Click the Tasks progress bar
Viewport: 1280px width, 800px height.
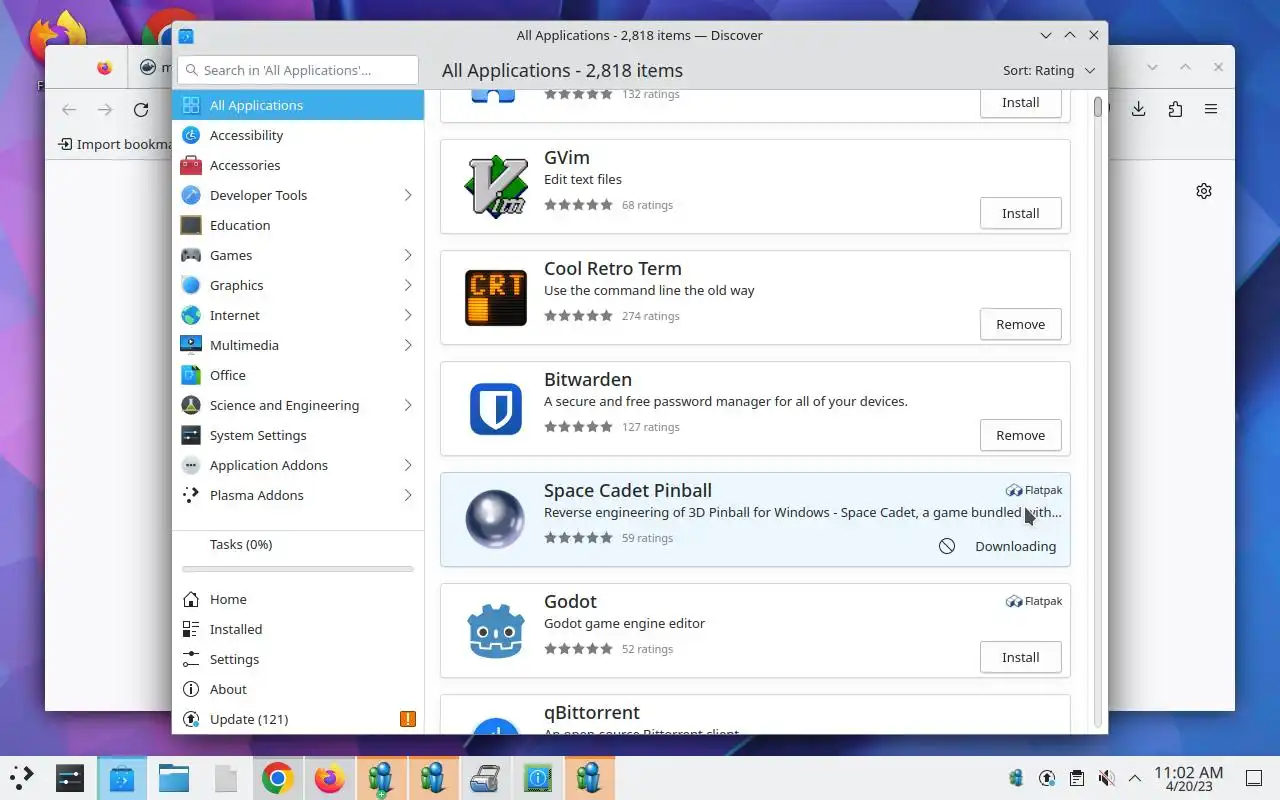pyautogui.click(x=298, y=569)
